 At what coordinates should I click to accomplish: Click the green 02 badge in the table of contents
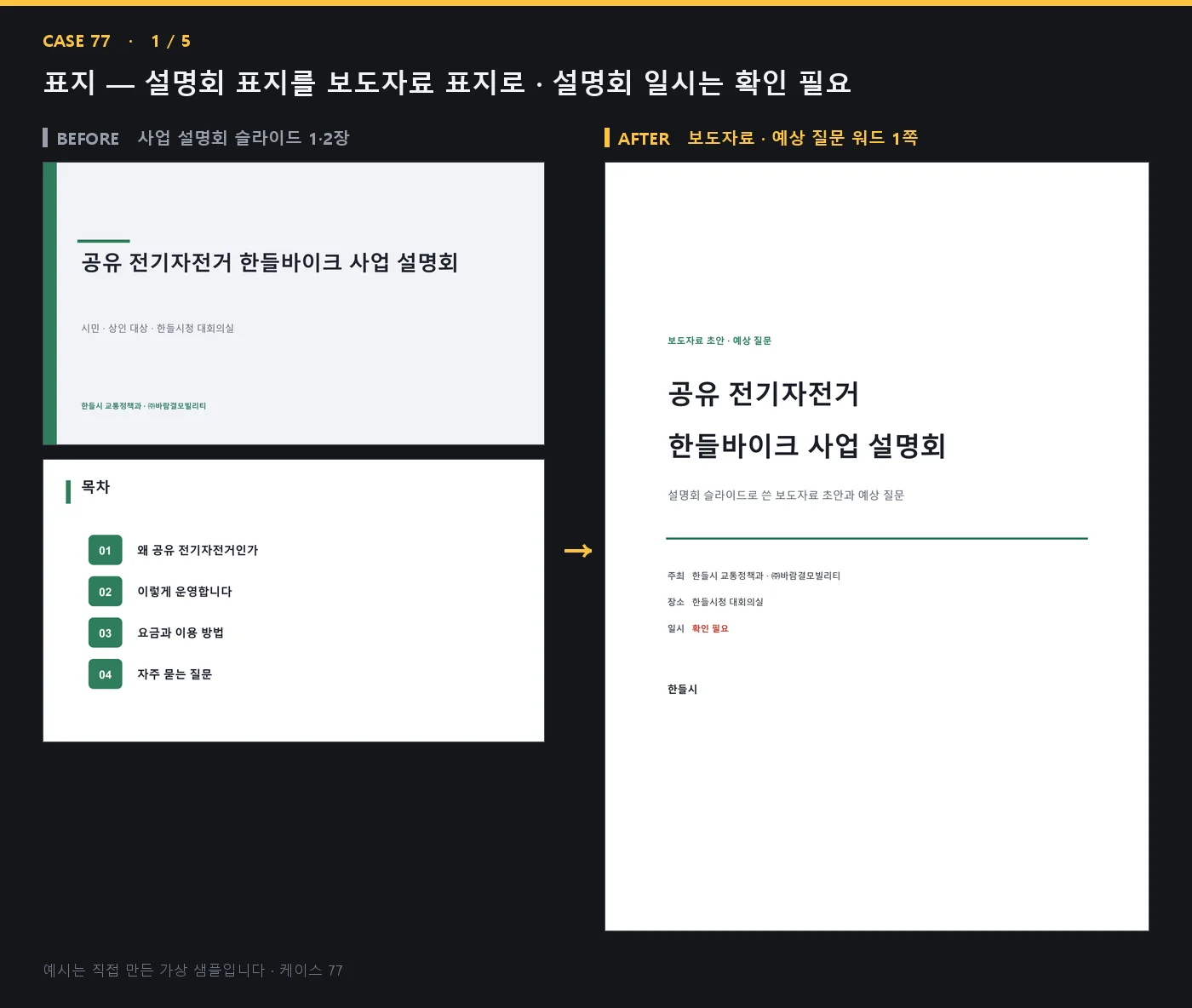(x=105, y=592)
